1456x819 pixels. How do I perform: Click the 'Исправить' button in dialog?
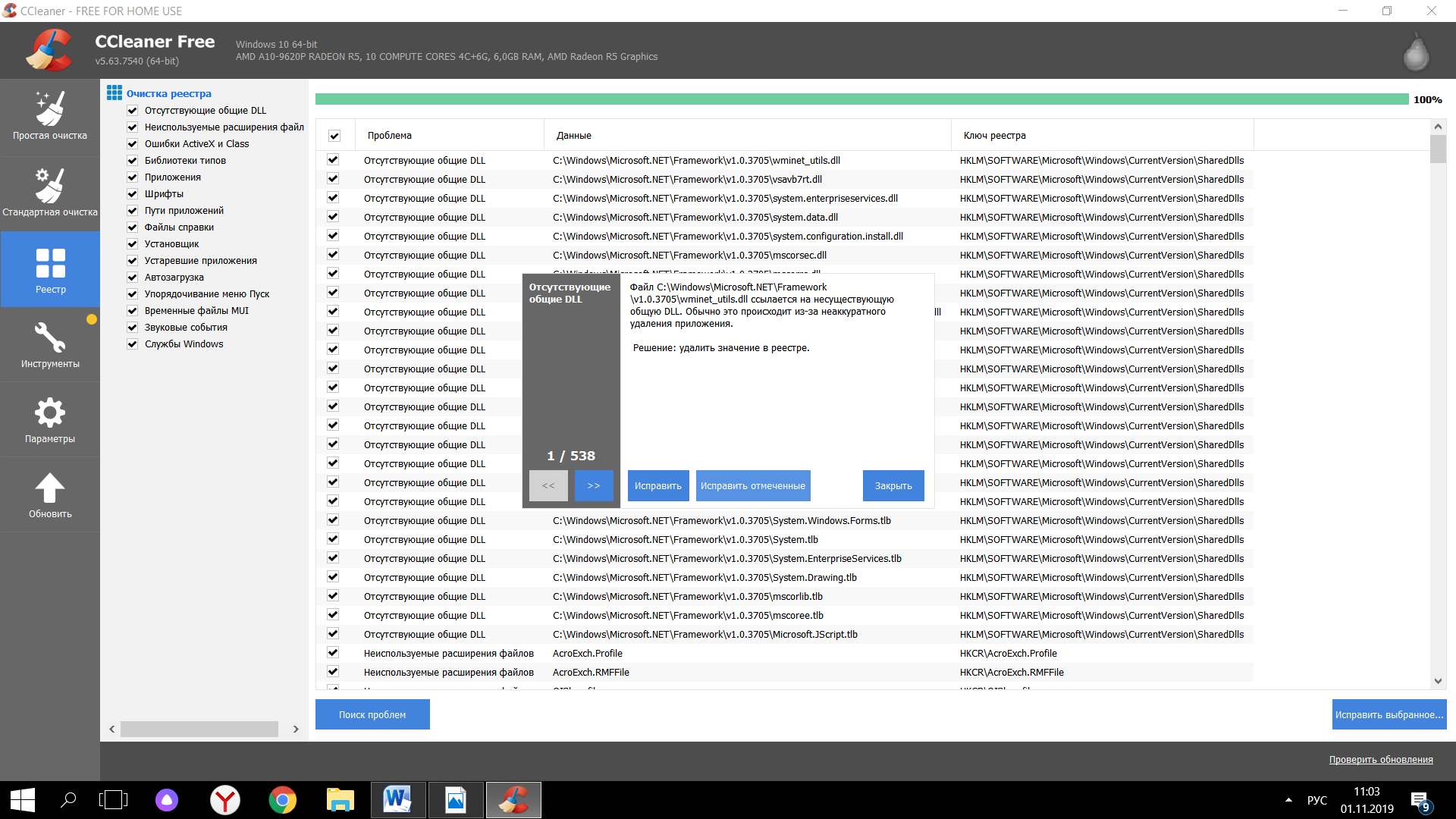point(658,486)
